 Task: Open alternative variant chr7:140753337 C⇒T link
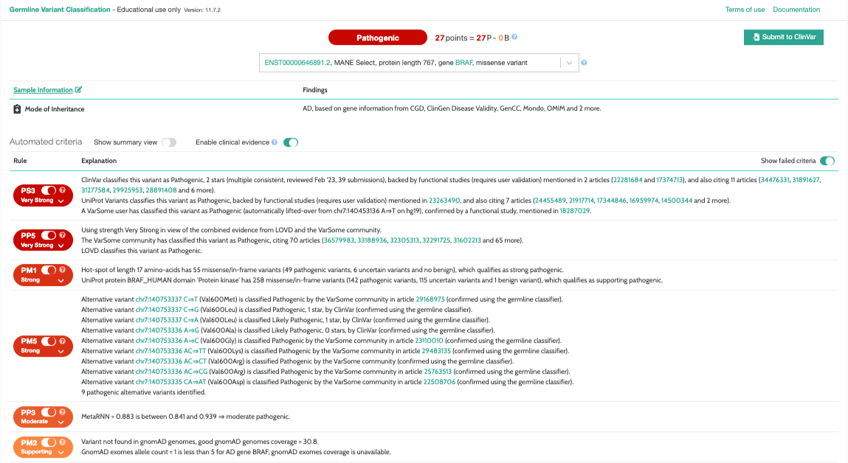tap(167, 299)
